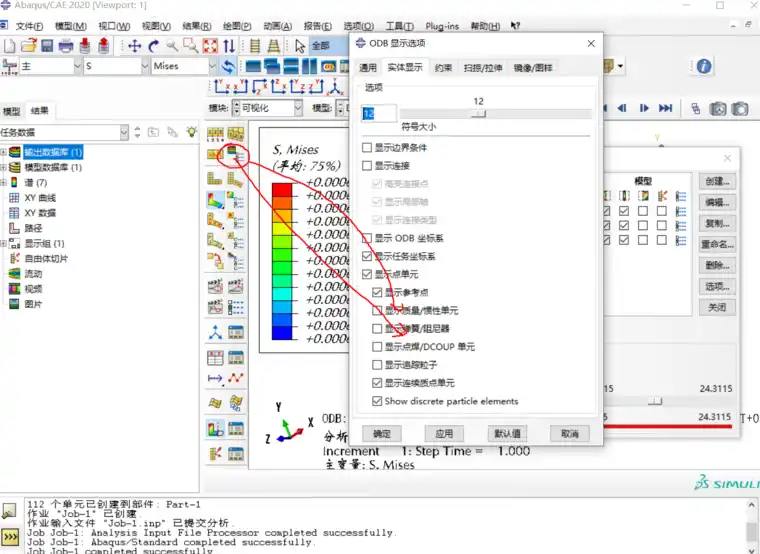Screen dimensions: 760x554
Task: Open the 结果(R) menu
Action: pos(196,26)
